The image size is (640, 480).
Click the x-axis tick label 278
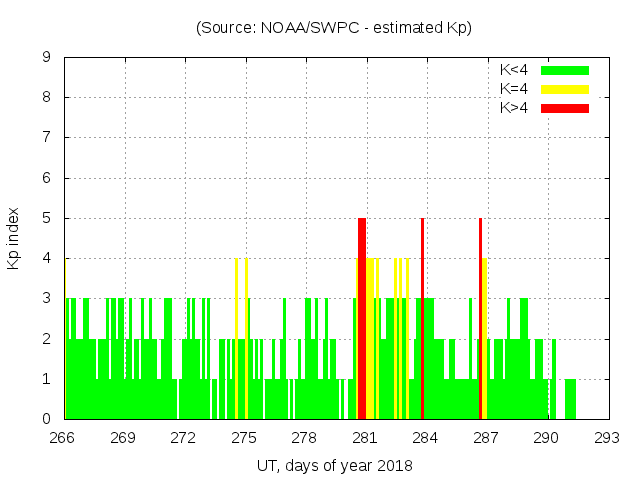click(x=304, y=438)
